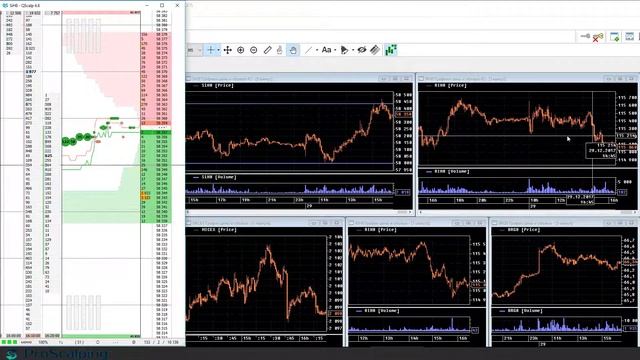
Task: Select the crosshair cursor tool
Action: (211, 50)
